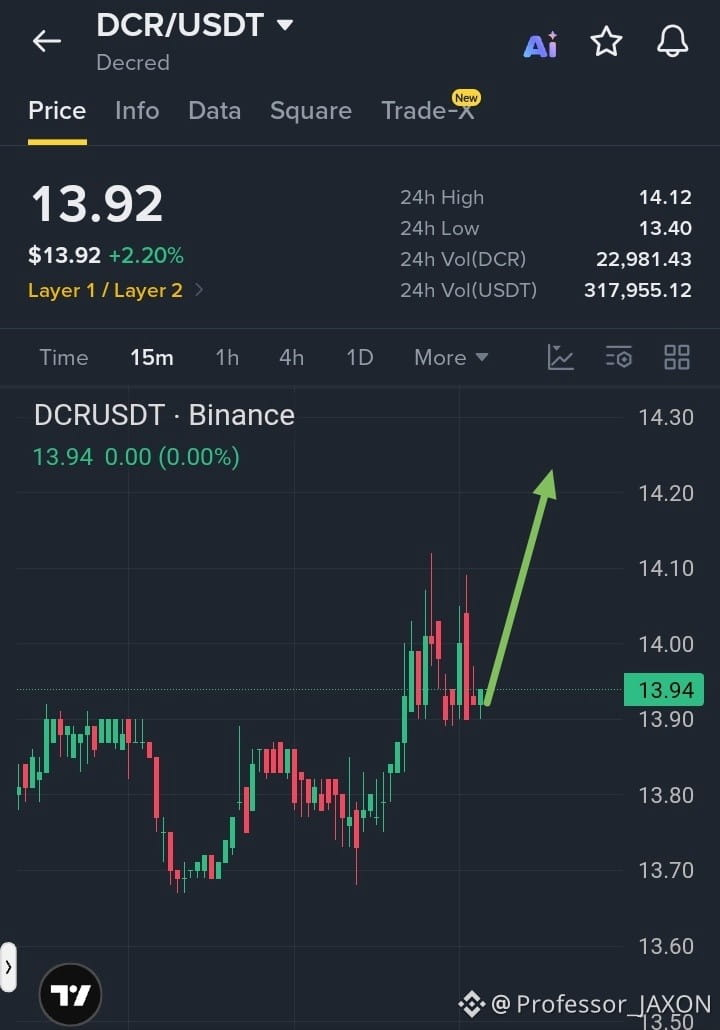Switch to the Data tab
Image resolution: width=720 pixels, height=1030 pixels.
tap(214, 110)
